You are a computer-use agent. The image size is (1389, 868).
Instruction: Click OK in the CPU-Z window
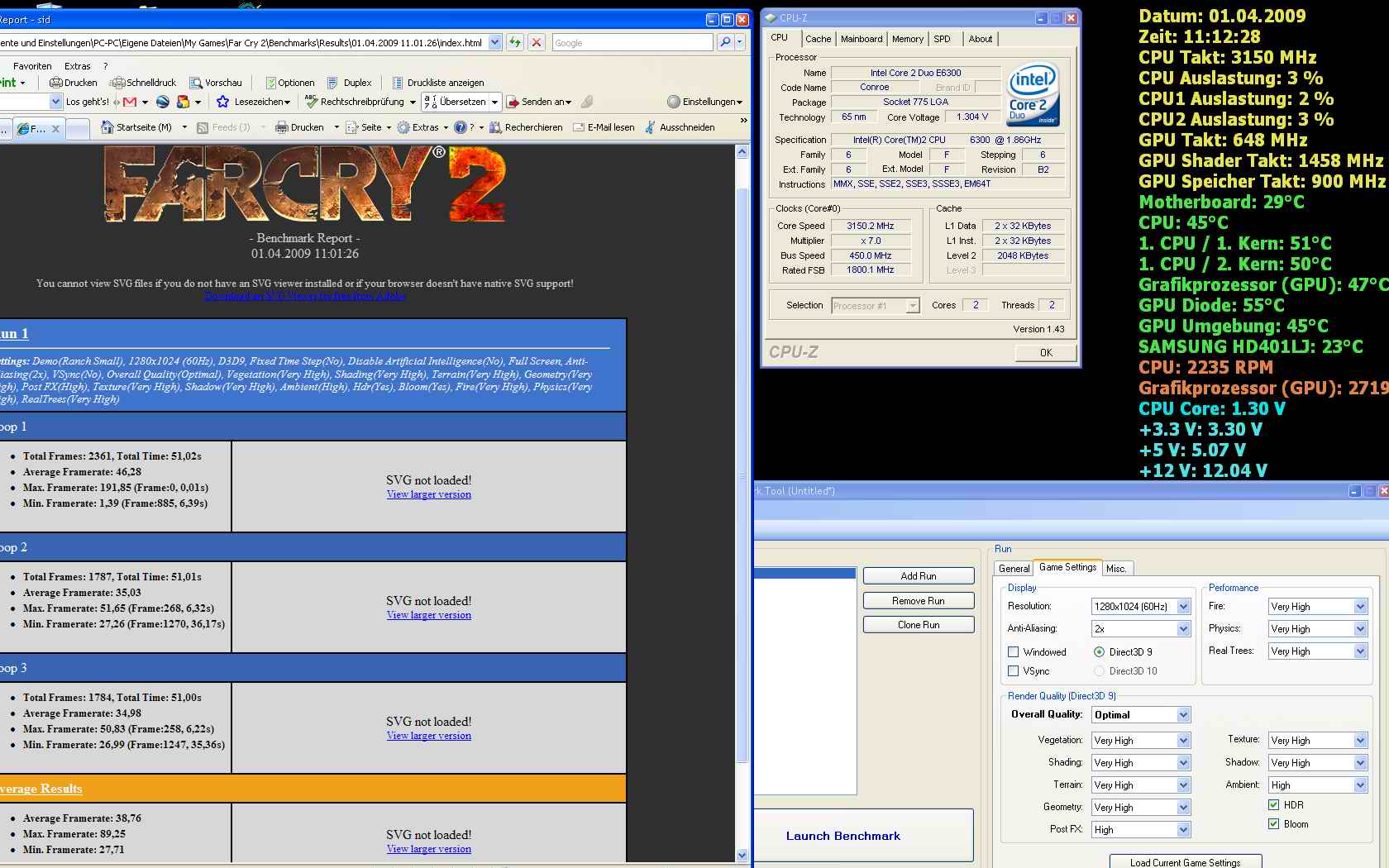(1046, 353)
